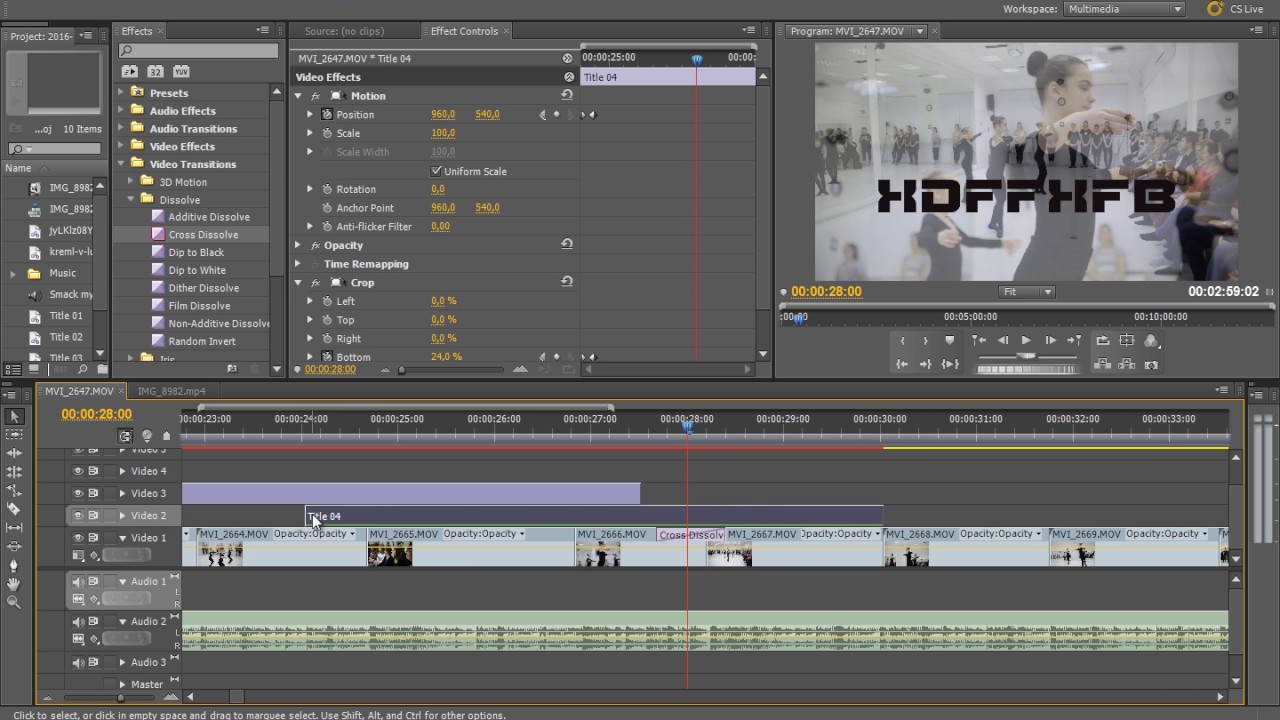Mute Audio 1 track speaker icon
1280x720 pixels.
click(78, 581)
